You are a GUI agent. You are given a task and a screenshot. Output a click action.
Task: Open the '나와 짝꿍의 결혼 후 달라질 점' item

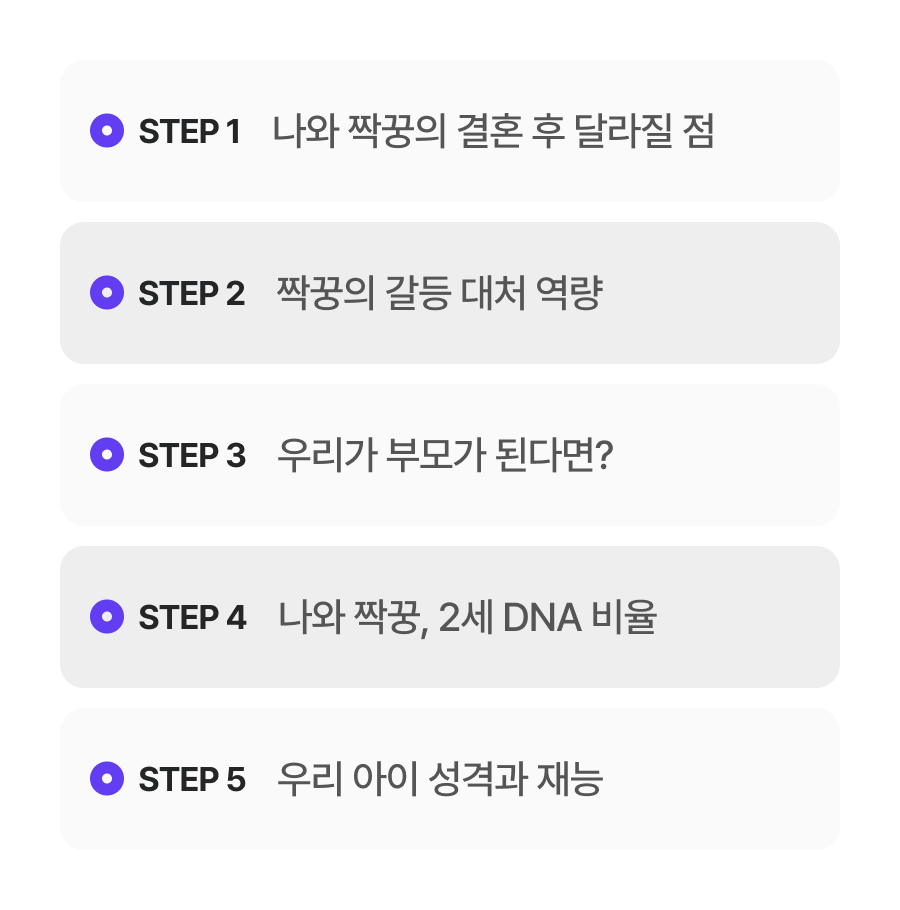pos(493,131)
